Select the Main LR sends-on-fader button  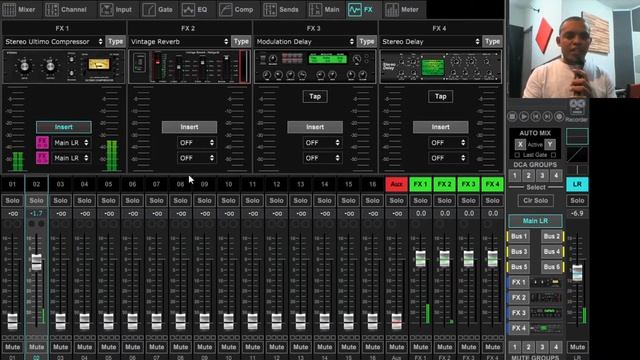pos(536,221)
